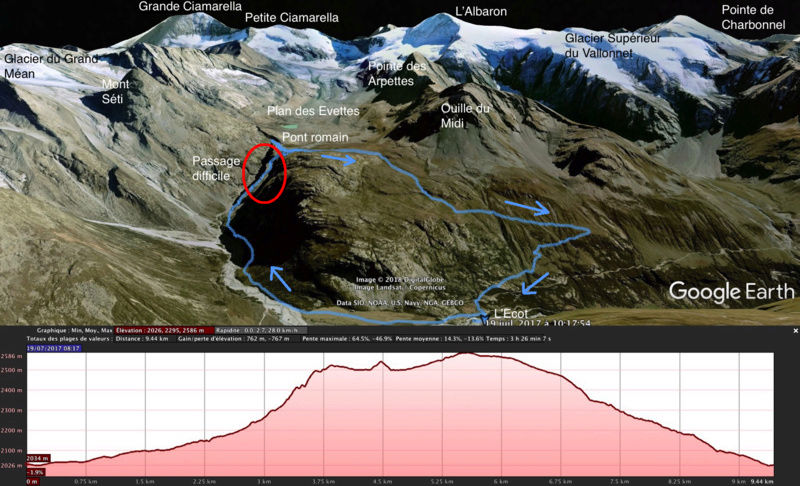Click the 9.44 km end of distance axis
This screenshot has width=800, height=486.
coord(762,481)
